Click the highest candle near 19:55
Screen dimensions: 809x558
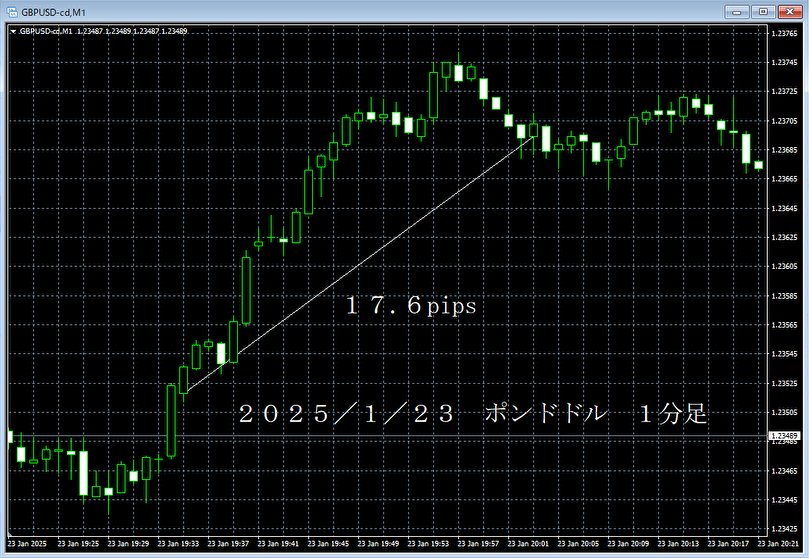(458, 71)
